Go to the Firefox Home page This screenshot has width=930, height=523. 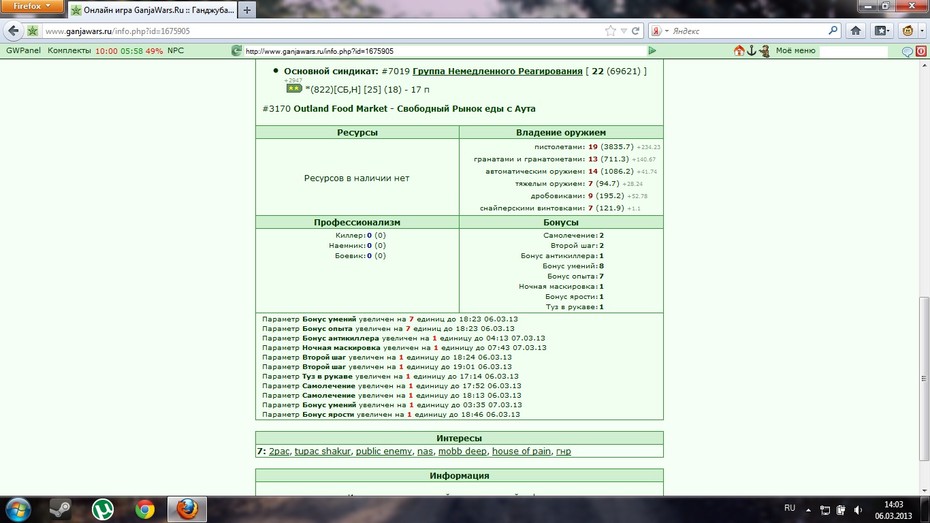point(855,31)
